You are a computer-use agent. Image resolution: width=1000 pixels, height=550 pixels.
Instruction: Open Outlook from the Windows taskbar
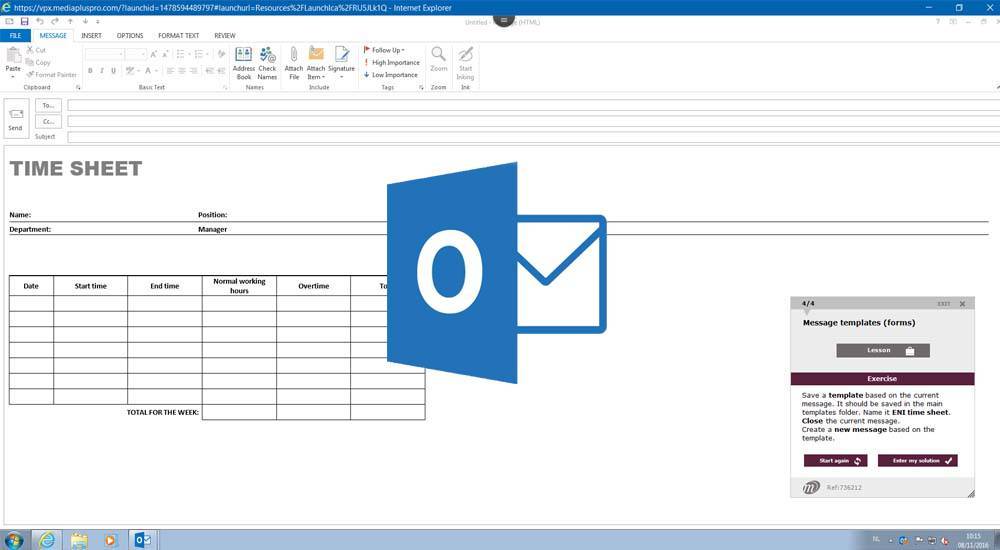142,540
